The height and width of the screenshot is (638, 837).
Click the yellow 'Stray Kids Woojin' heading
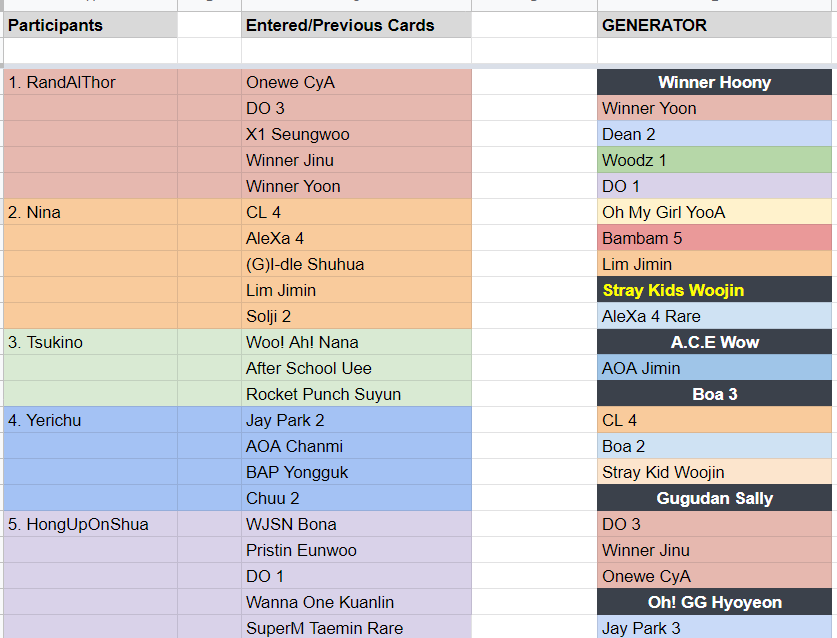point(714,290)
